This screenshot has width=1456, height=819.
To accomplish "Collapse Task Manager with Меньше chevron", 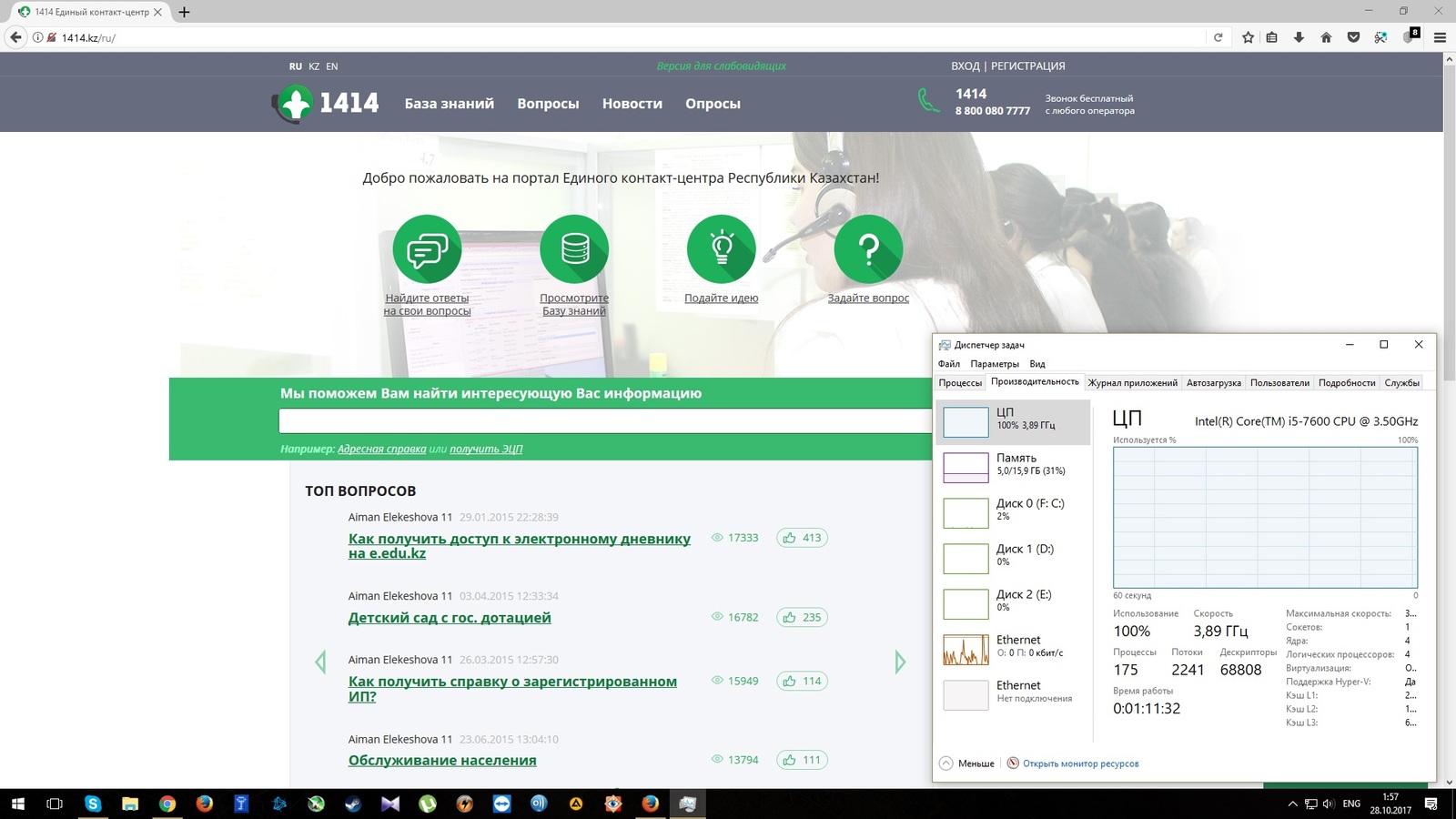I will click(946, 763).
